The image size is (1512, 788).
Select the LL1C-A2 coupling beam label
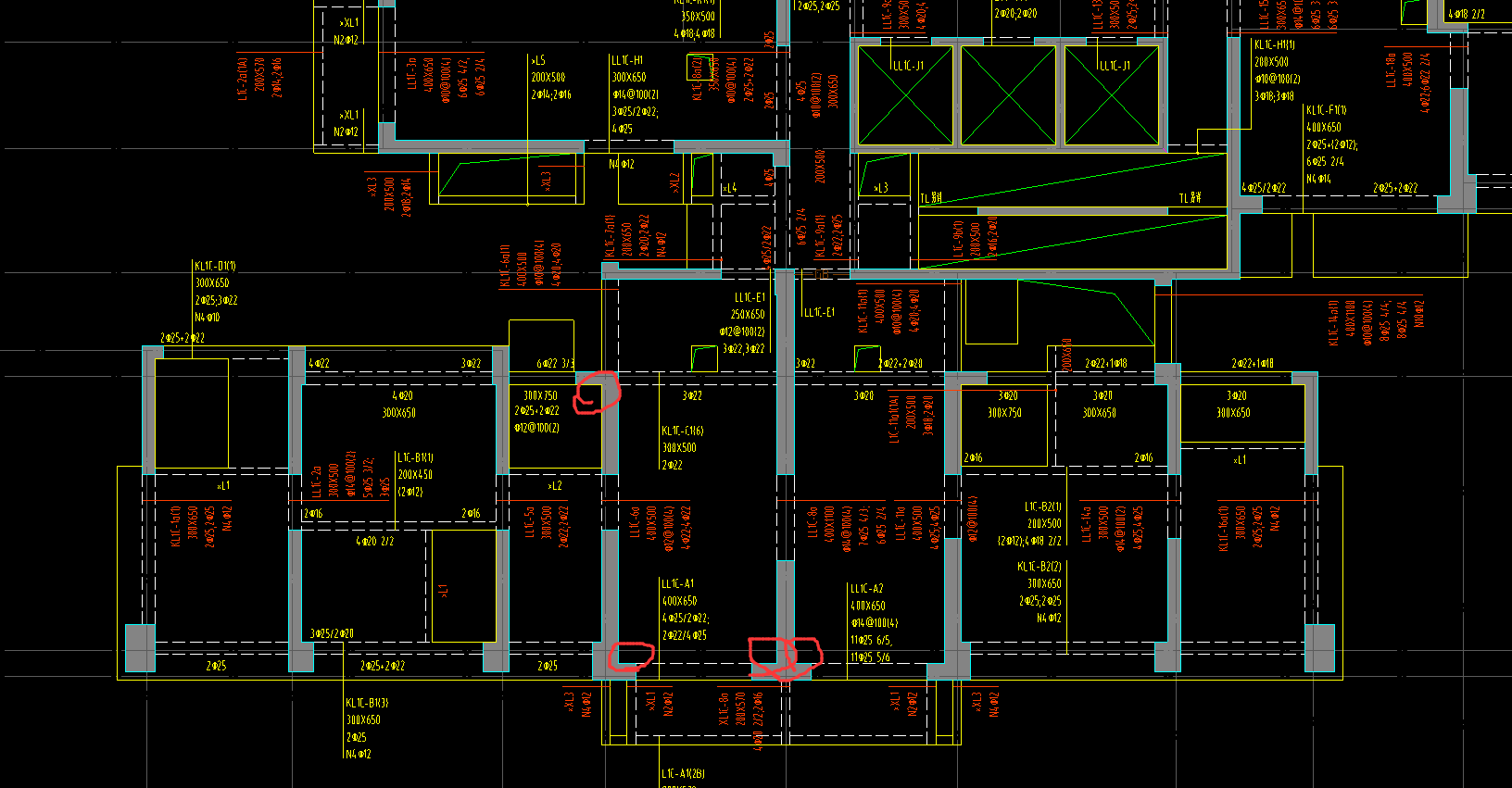pyautogui.click(x=867, y=588)
